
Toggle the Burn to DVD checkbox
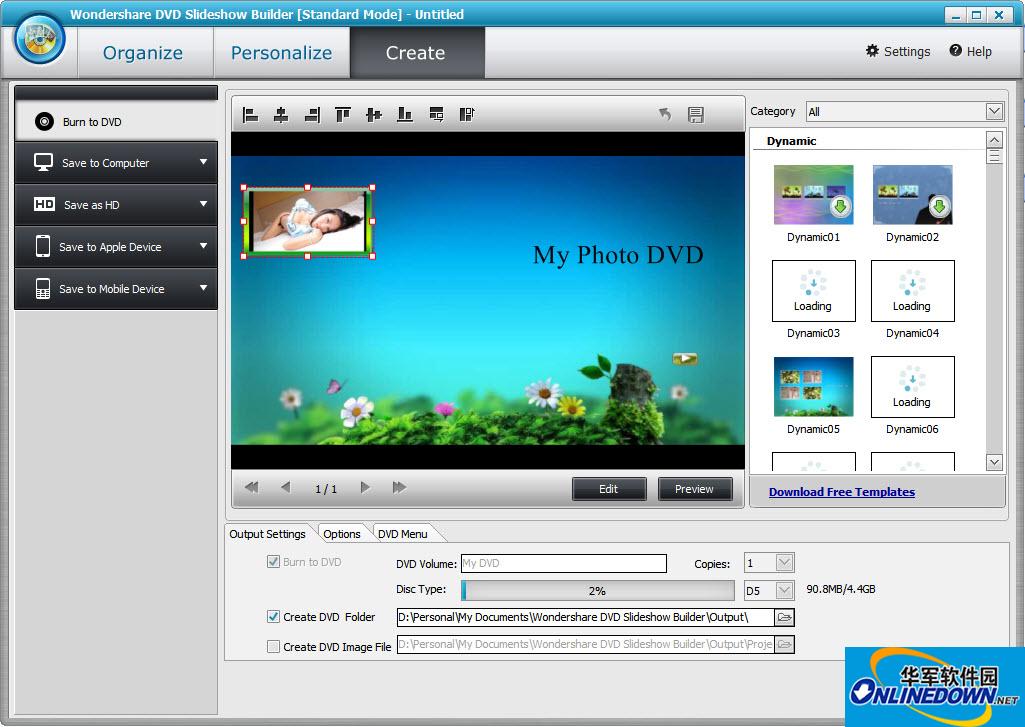coord(274,562)
